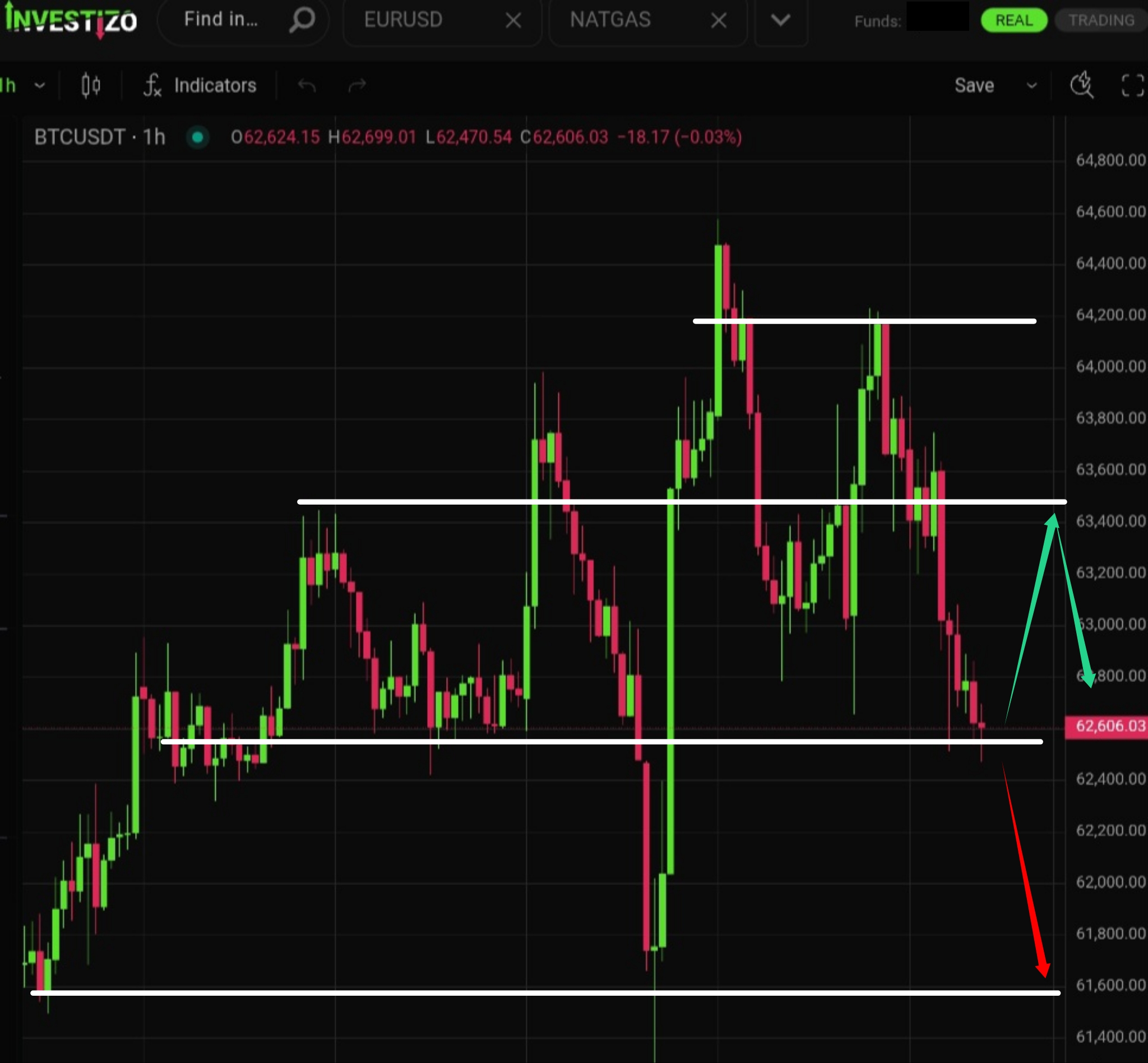Select the REAL account toggle

tap(1013, 21)
